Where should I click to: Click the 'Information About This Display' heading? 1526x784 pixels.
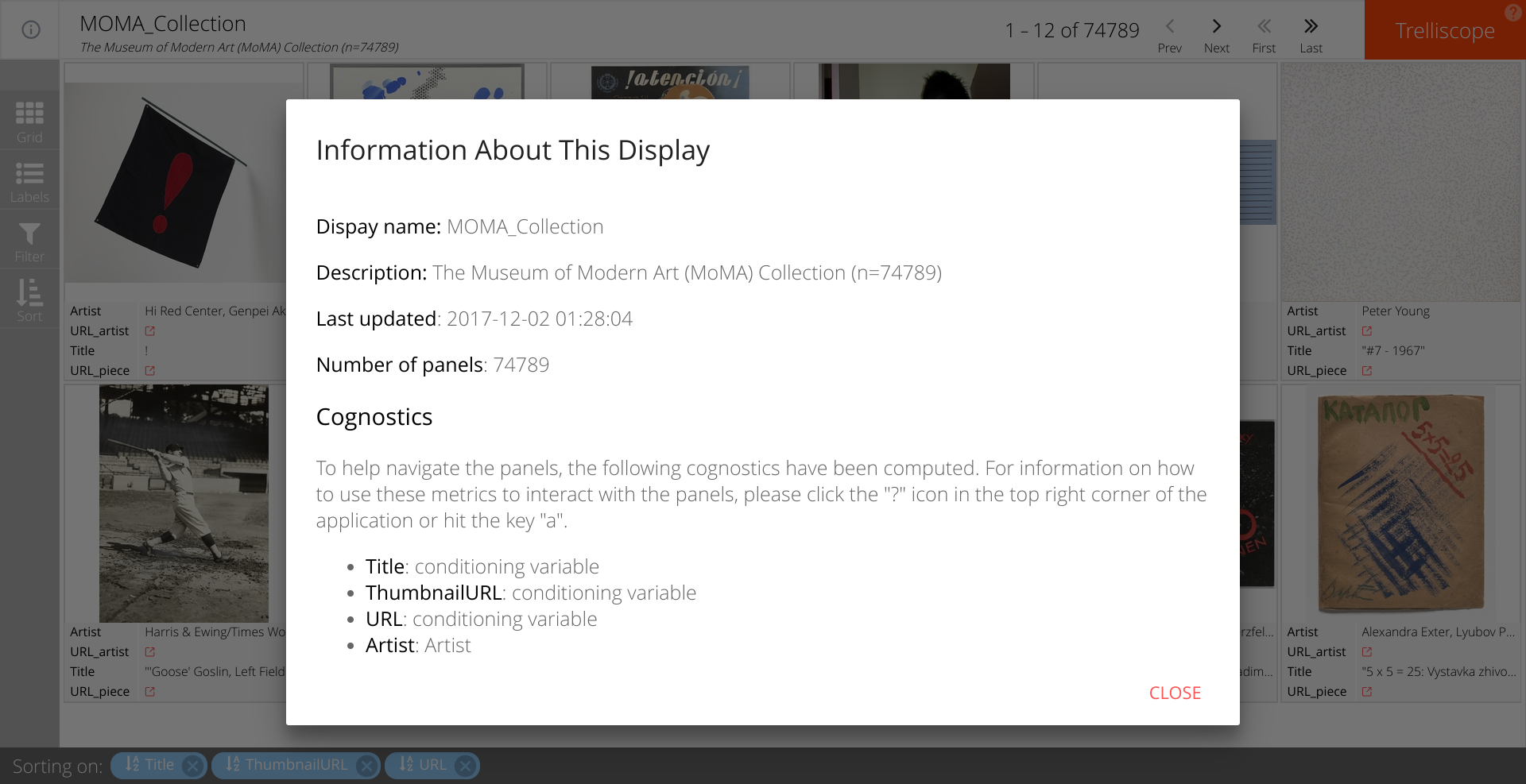click(x=513, y=150)
